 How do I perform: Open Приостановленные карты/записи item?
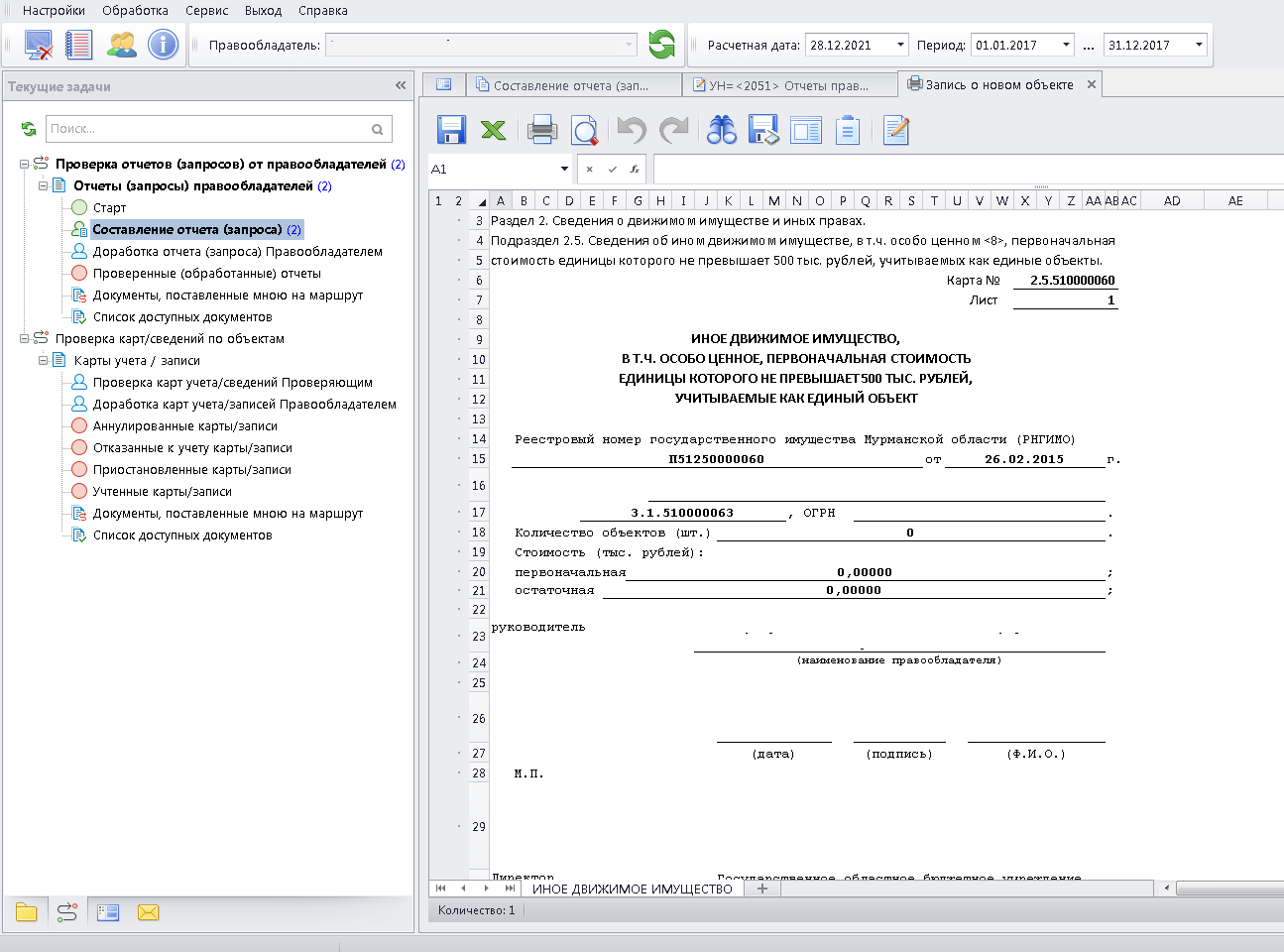tap(192, 470)
